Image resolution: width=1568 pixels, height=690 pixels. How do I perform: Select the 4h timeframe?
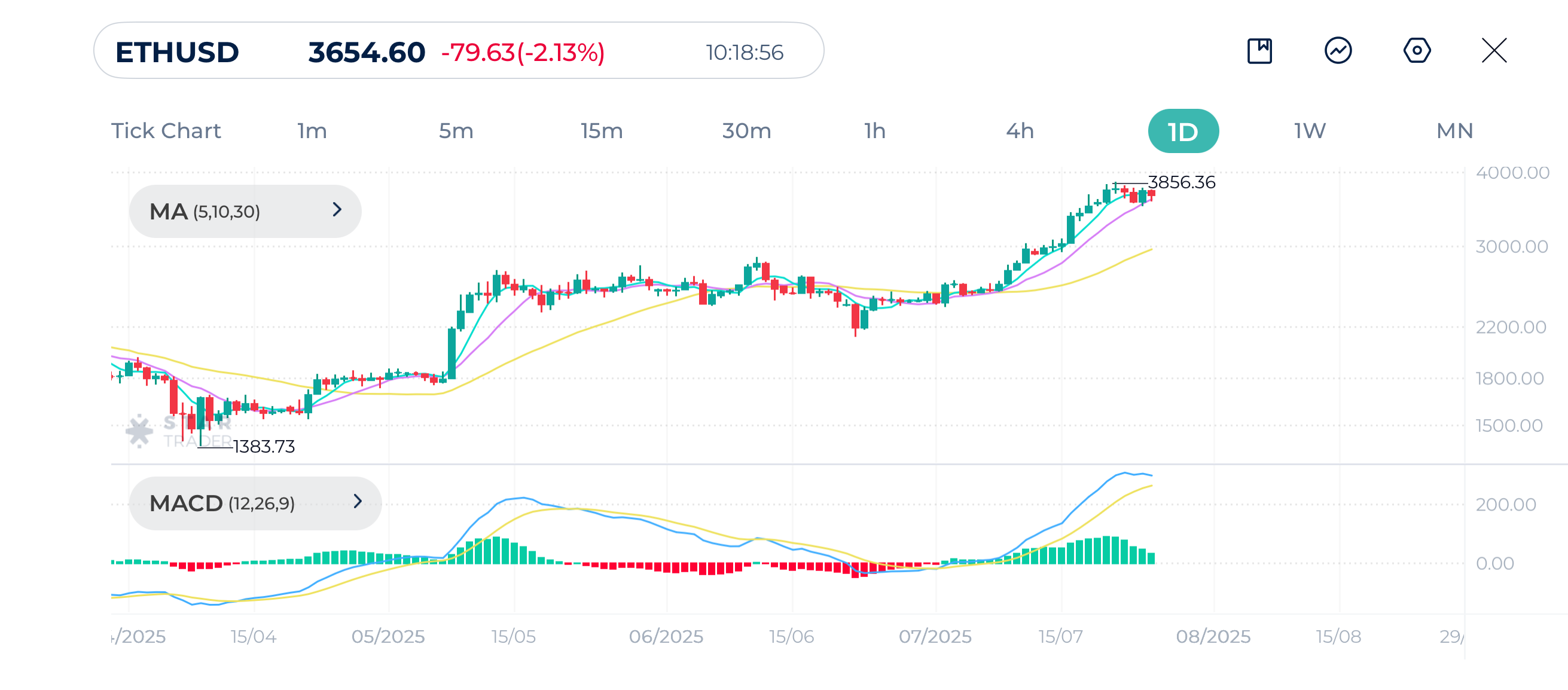pos(1020,131)
